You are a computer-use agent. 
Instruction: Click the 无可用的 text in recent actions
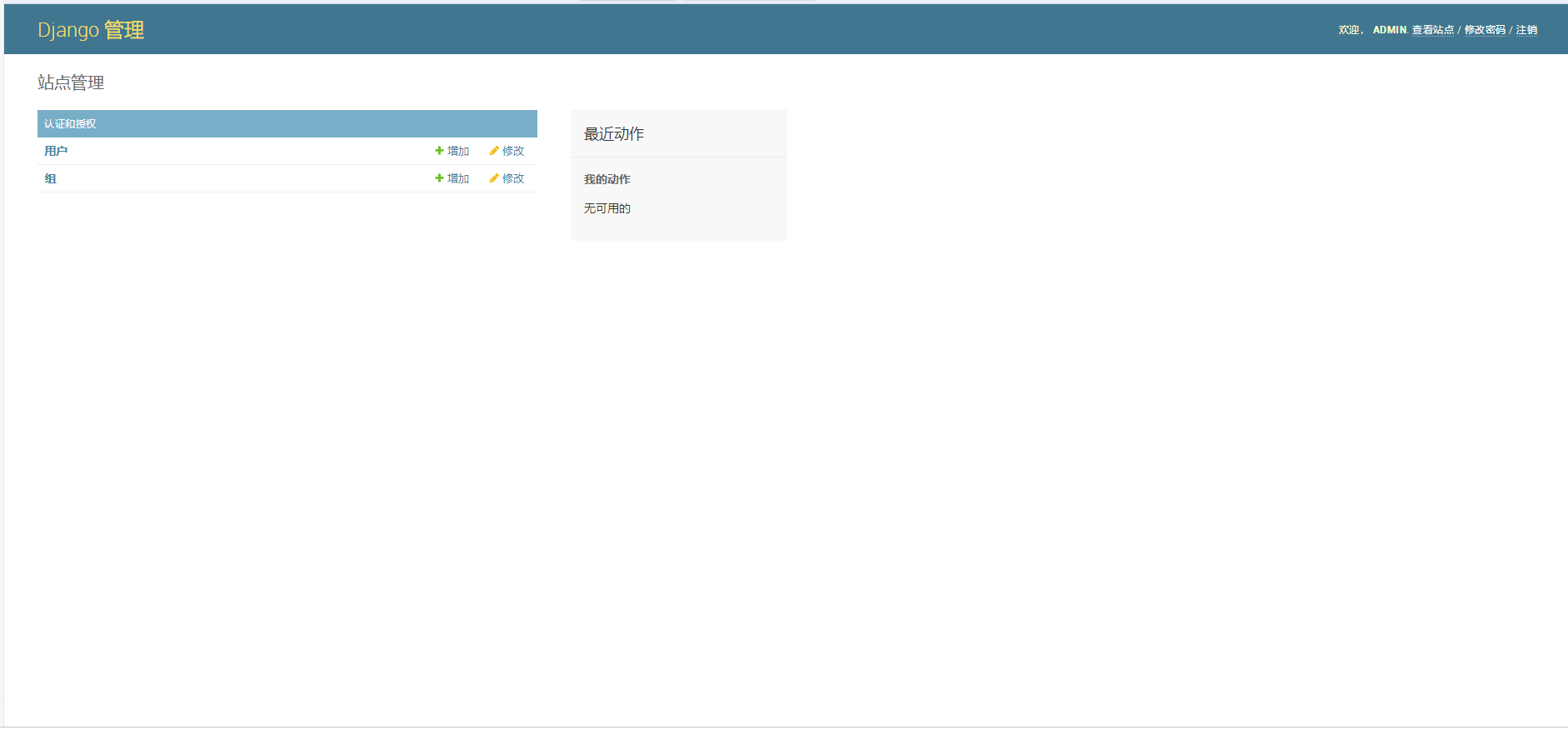tap(607, 208)
